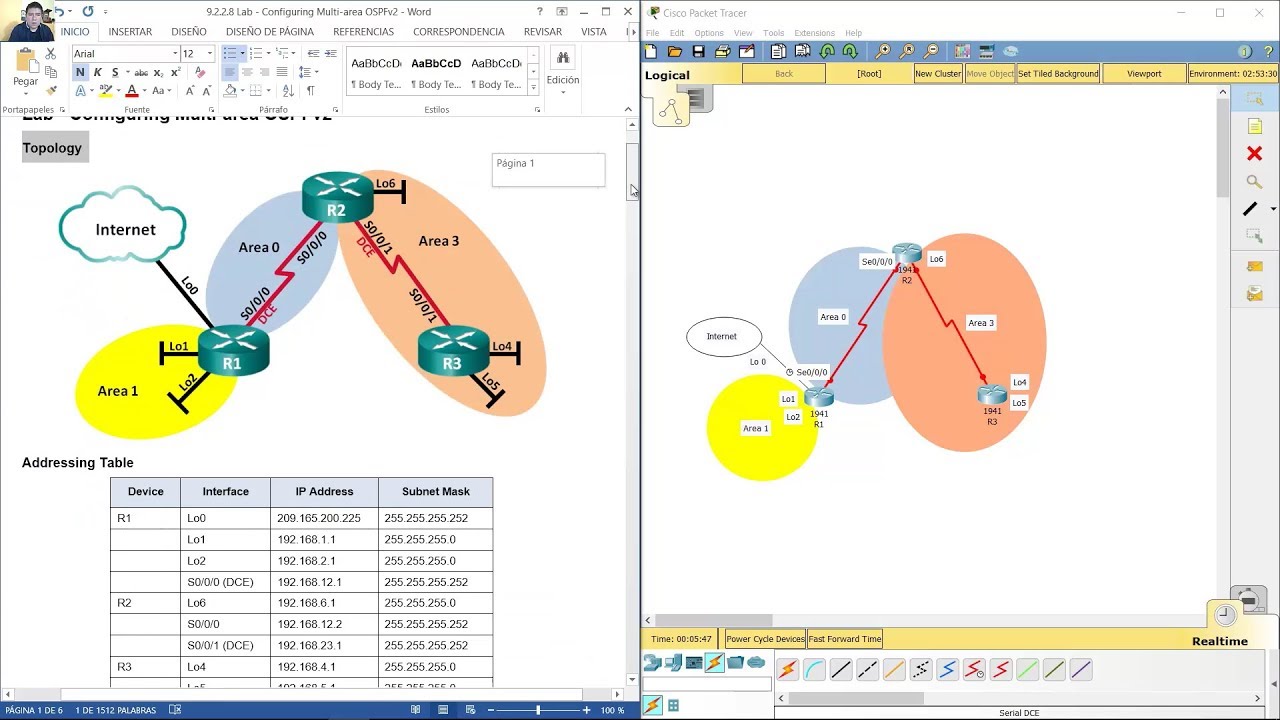Screen dimensions: 1280x720
Task: Open the REFERENCIAS tab
Action: point(363,32)
